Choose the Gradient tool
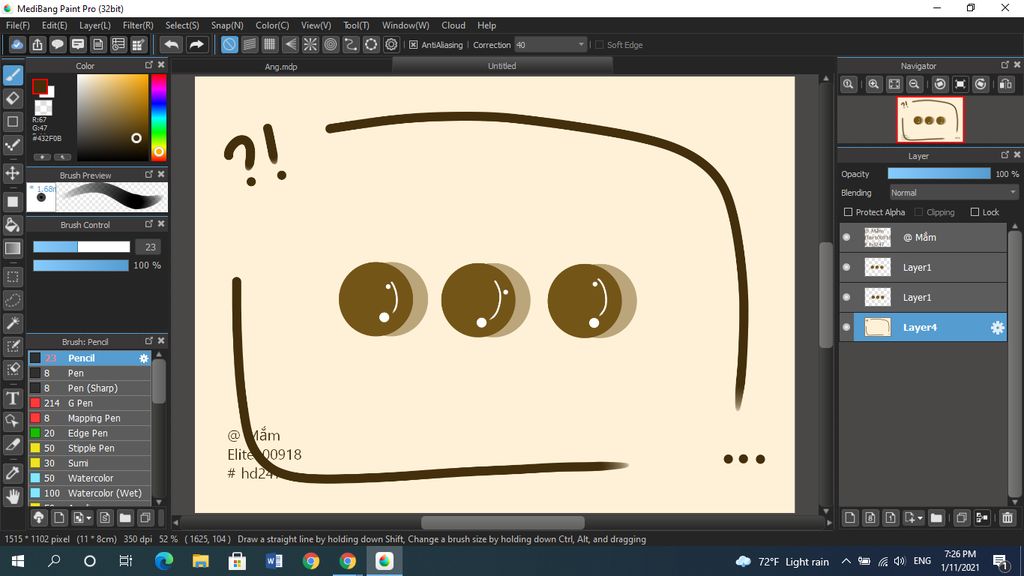 (12, 248)
